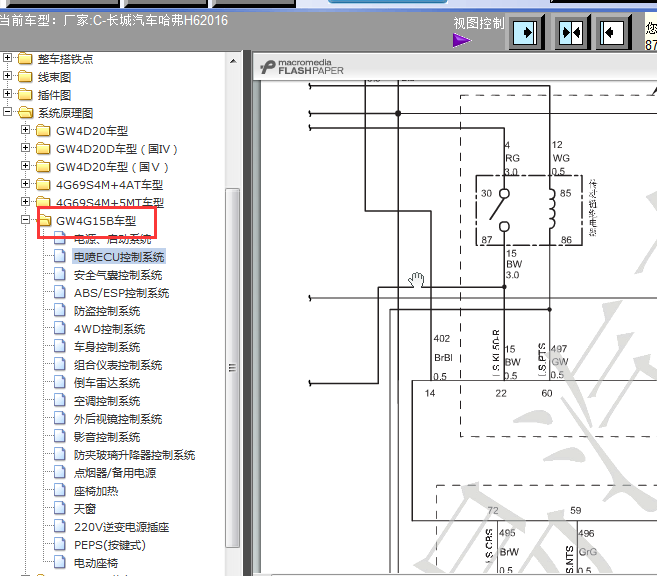Select the 整车搭铁点 folder label
This screenshot has height=576, width=657.
[65, 59]
